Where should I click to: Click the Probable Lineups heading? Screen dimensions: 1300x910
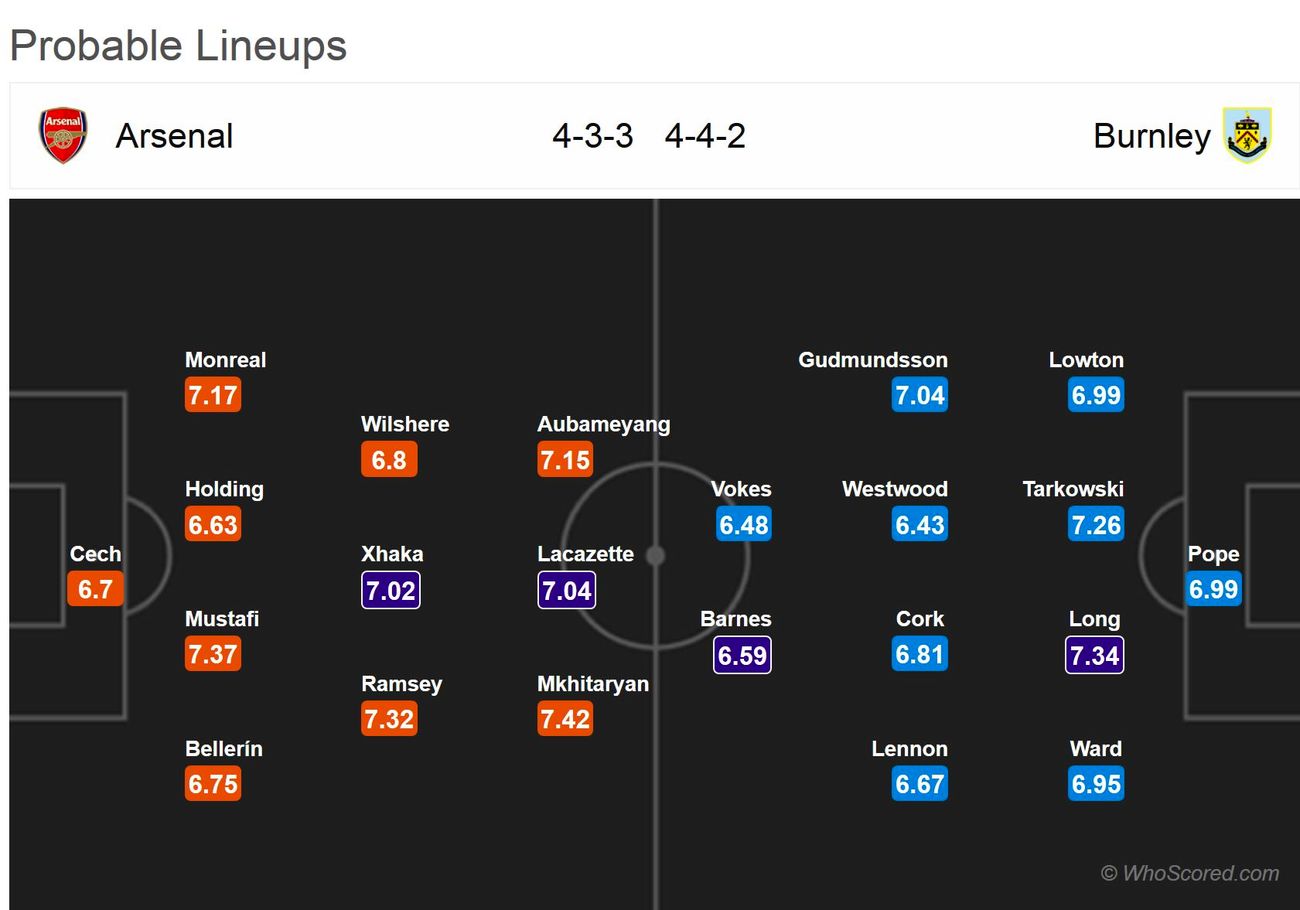tap(178, 46)
